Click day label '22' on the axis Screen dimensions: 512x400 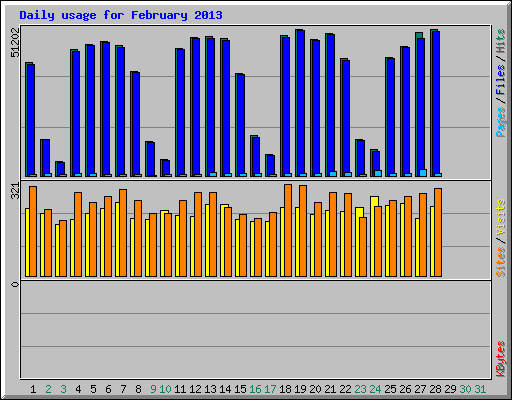pyautogui.click(x=345, y=389)
